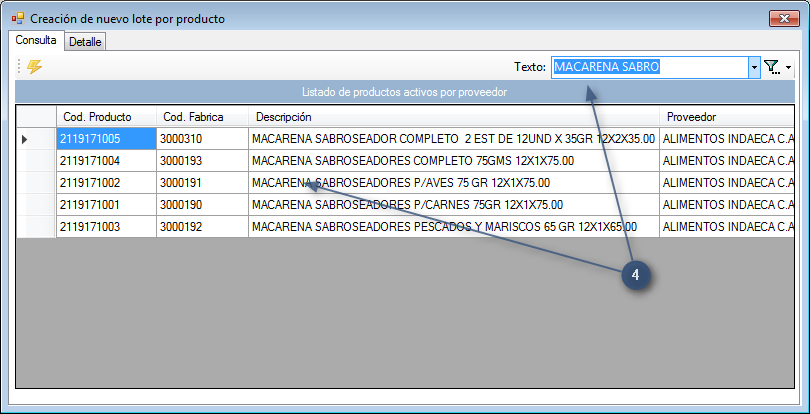Select description SABROSEADORES COMPLETO 75GMS

click(x=454, y=161)
